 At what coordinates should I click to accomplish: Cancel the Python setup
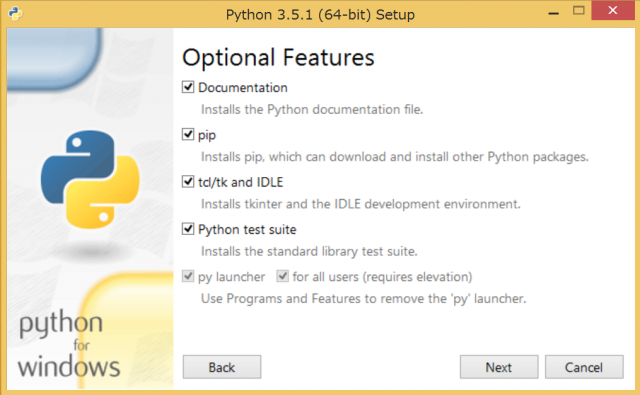(x=584, y=367)
